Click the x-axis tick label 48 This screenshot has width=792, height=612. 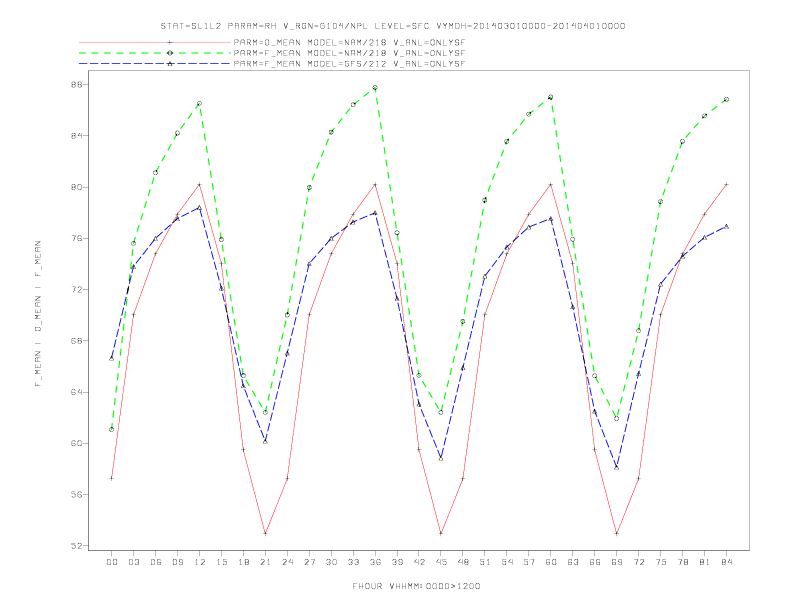point(463,562)
